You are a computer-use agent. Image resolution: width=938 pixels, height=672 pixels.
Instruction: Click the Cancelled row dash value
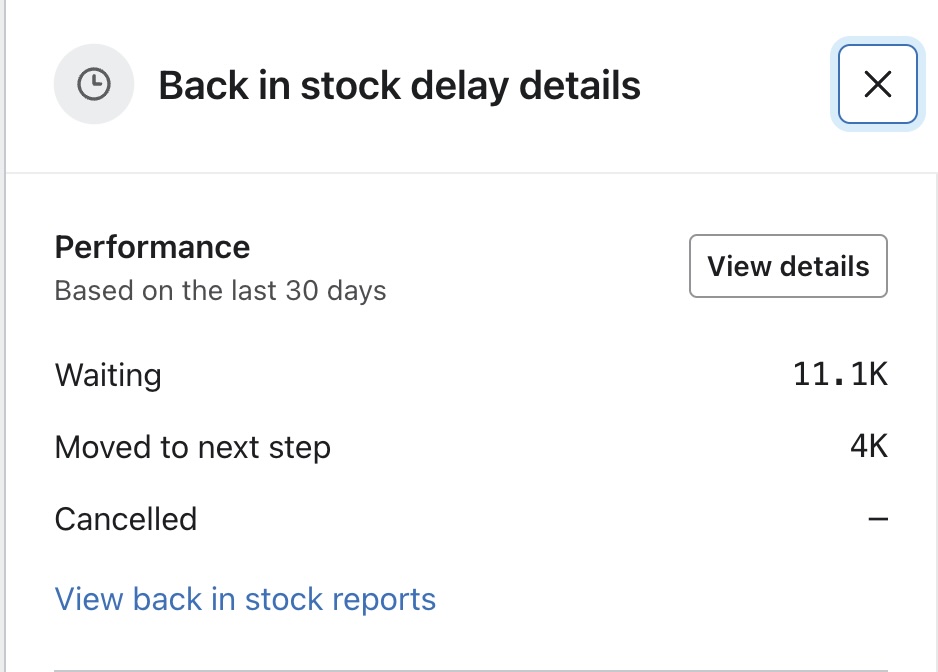pos(878,519)
